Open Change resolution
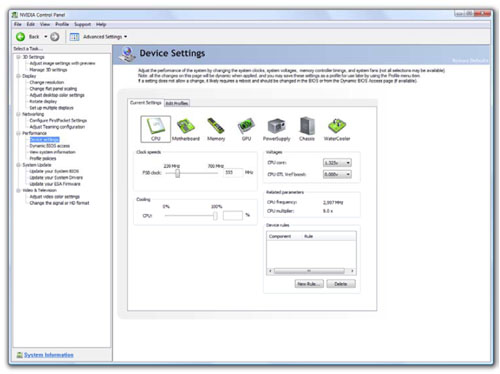Viewport: 500px width, 374px height. tap(47, 82)
